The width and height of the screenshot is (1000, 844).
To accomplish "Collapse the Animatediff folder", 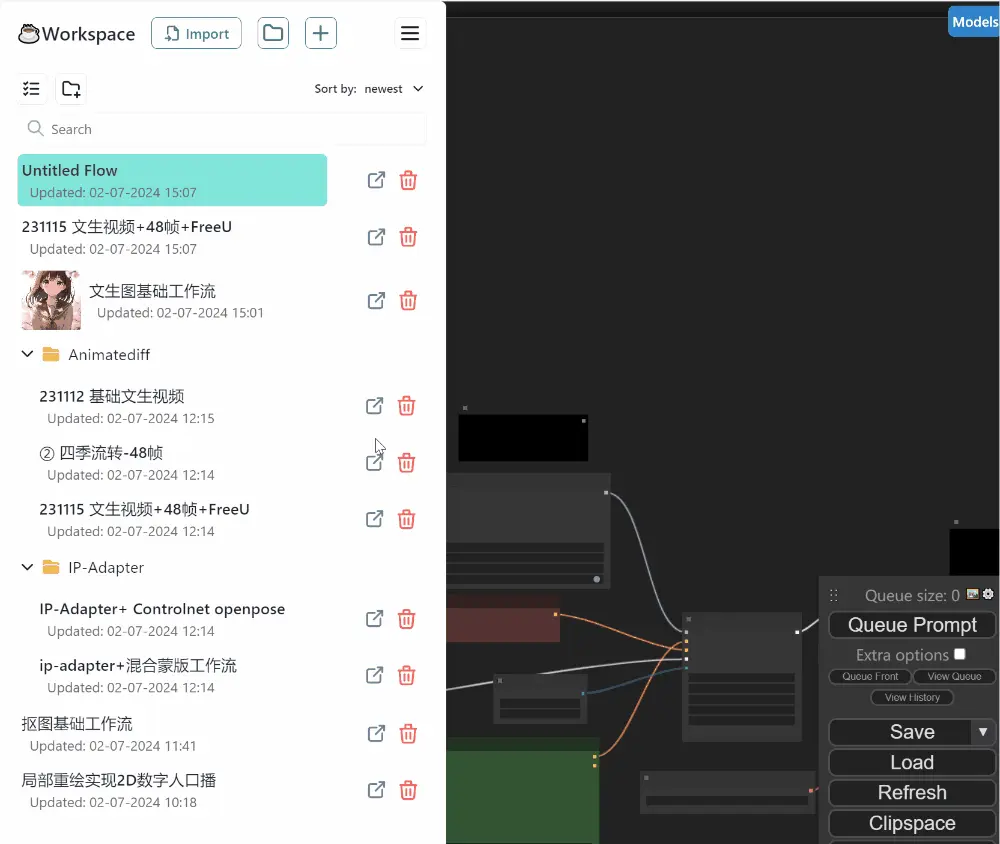I will (26, 354).
